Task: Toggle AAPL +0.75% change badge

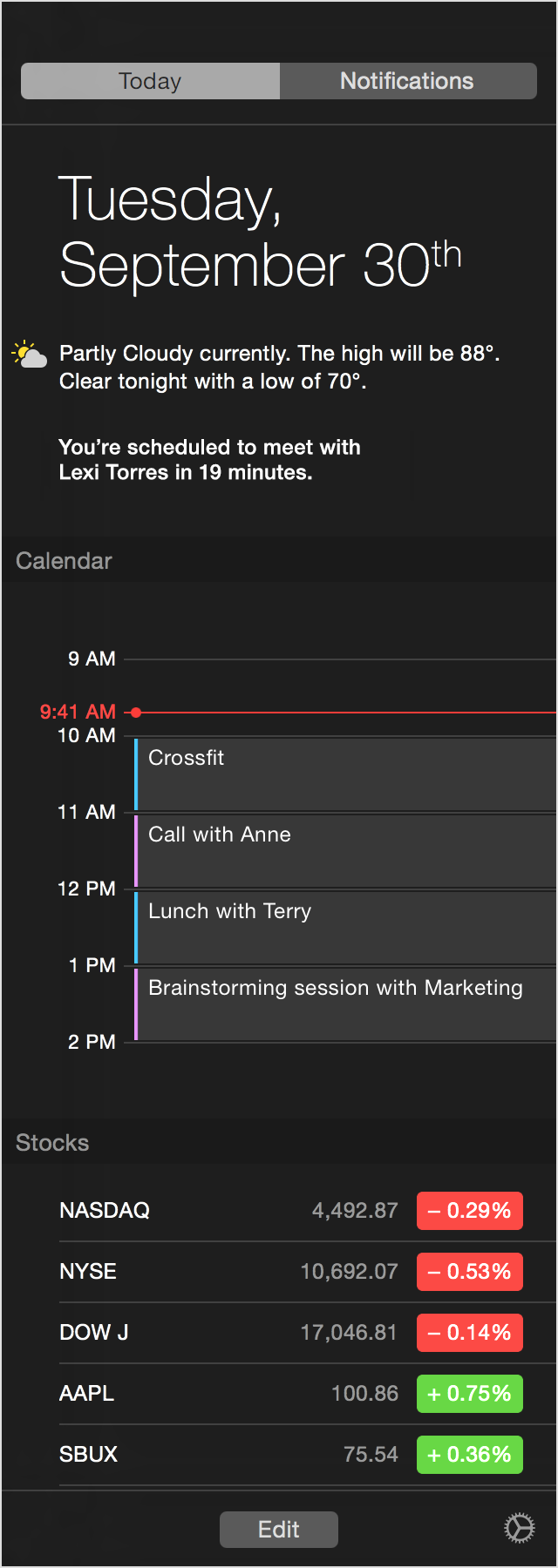Action: pyautogui.click(x=470, y=1394)
